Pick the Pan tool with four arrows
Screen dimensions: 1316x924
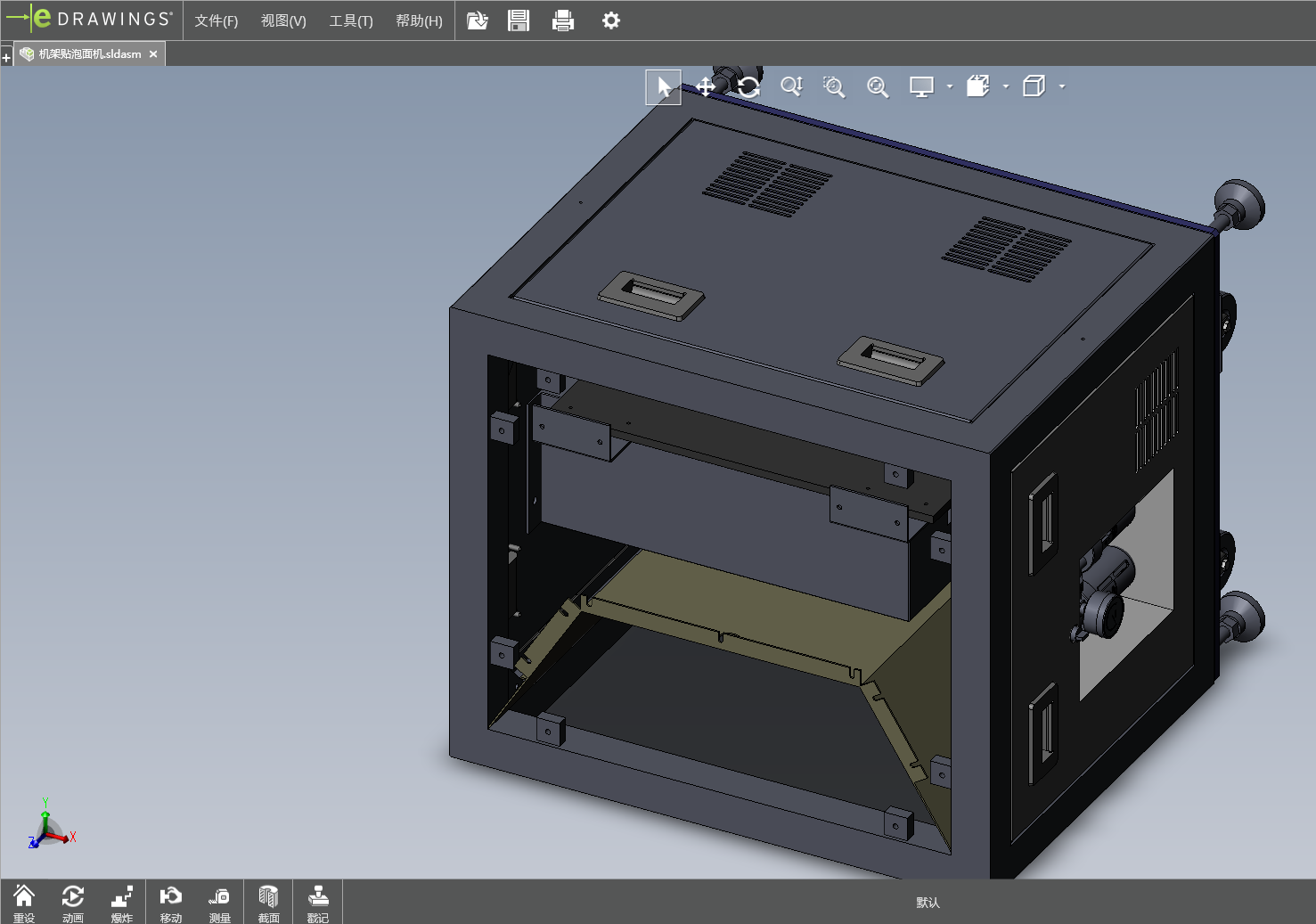coord(706,86)
